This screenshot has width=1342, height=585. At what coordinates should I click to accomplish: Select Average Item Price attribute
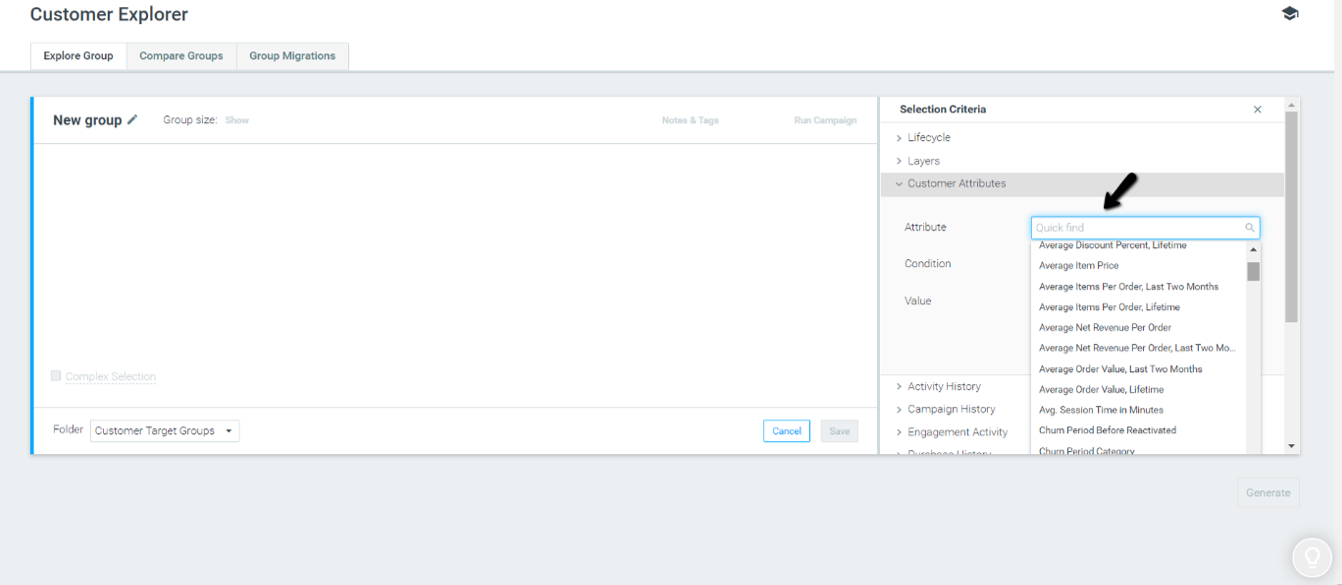pos(1078,266)
